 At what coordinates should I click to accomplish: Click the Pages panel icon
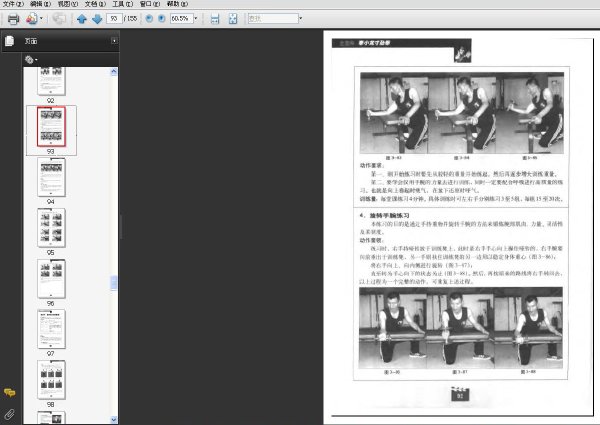tap(10, 41)
